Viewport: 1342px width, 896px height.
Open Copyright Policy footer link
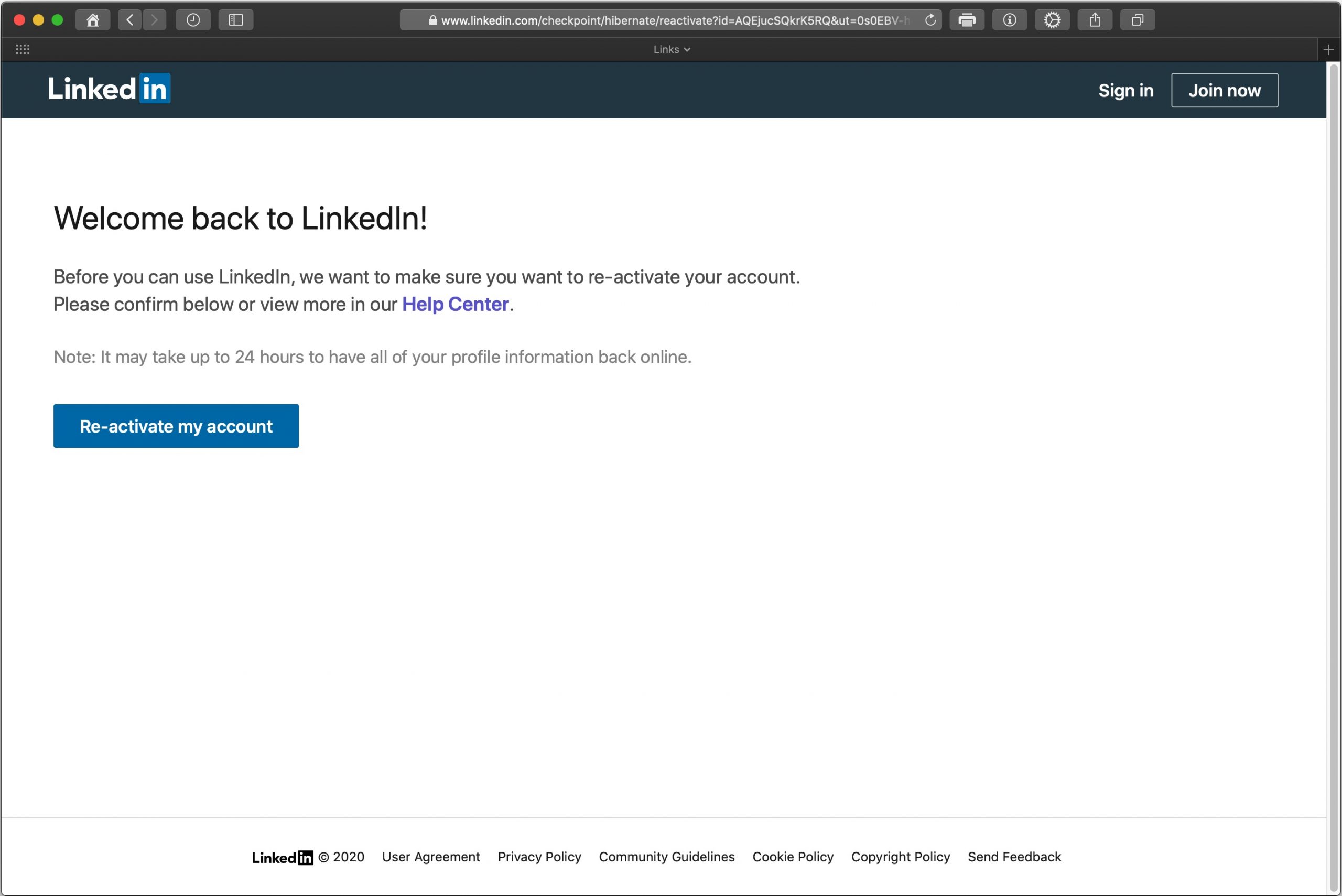901,857
